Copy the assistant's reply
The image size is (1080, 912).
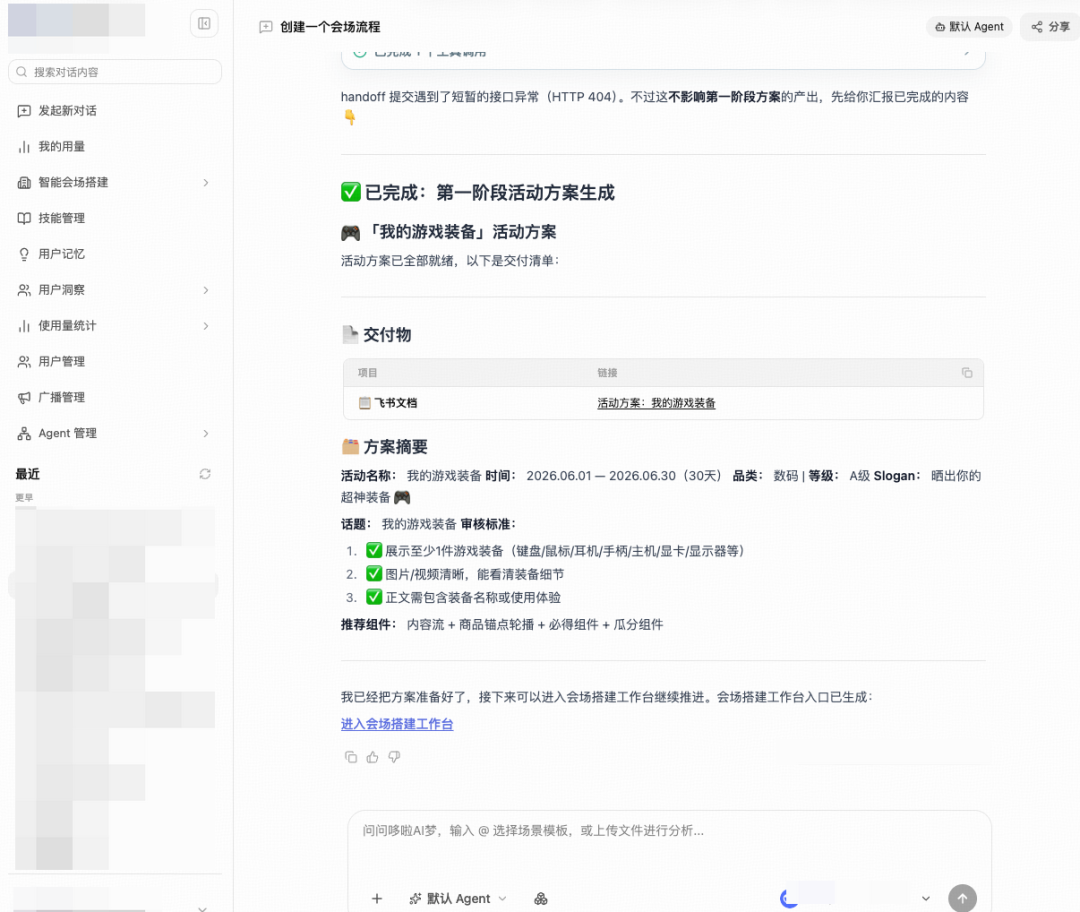(x=351, y=757)
